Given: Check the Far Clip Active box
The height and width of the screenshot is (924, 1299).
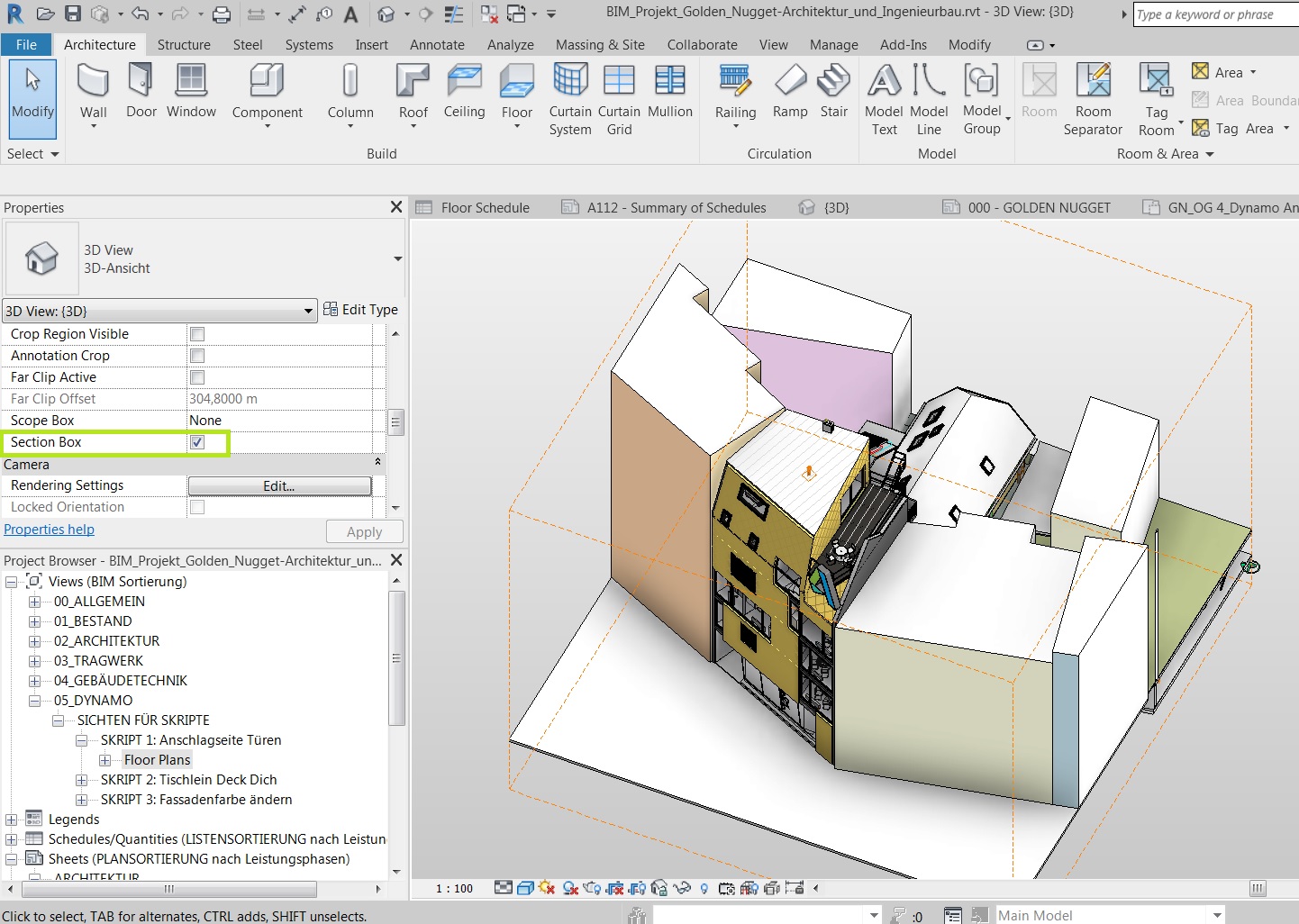Looking at the screenshot, I should (196, 377).
